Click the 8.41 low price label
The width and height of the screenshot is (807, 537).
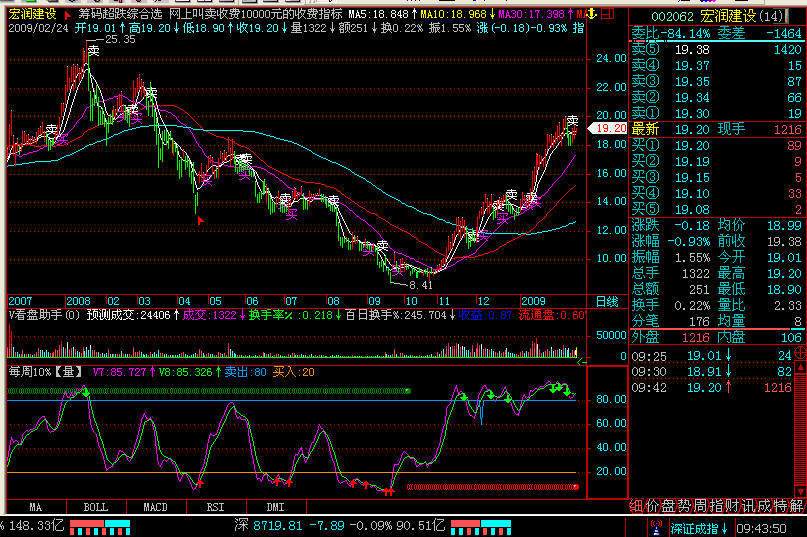click(x=420, y=285)
